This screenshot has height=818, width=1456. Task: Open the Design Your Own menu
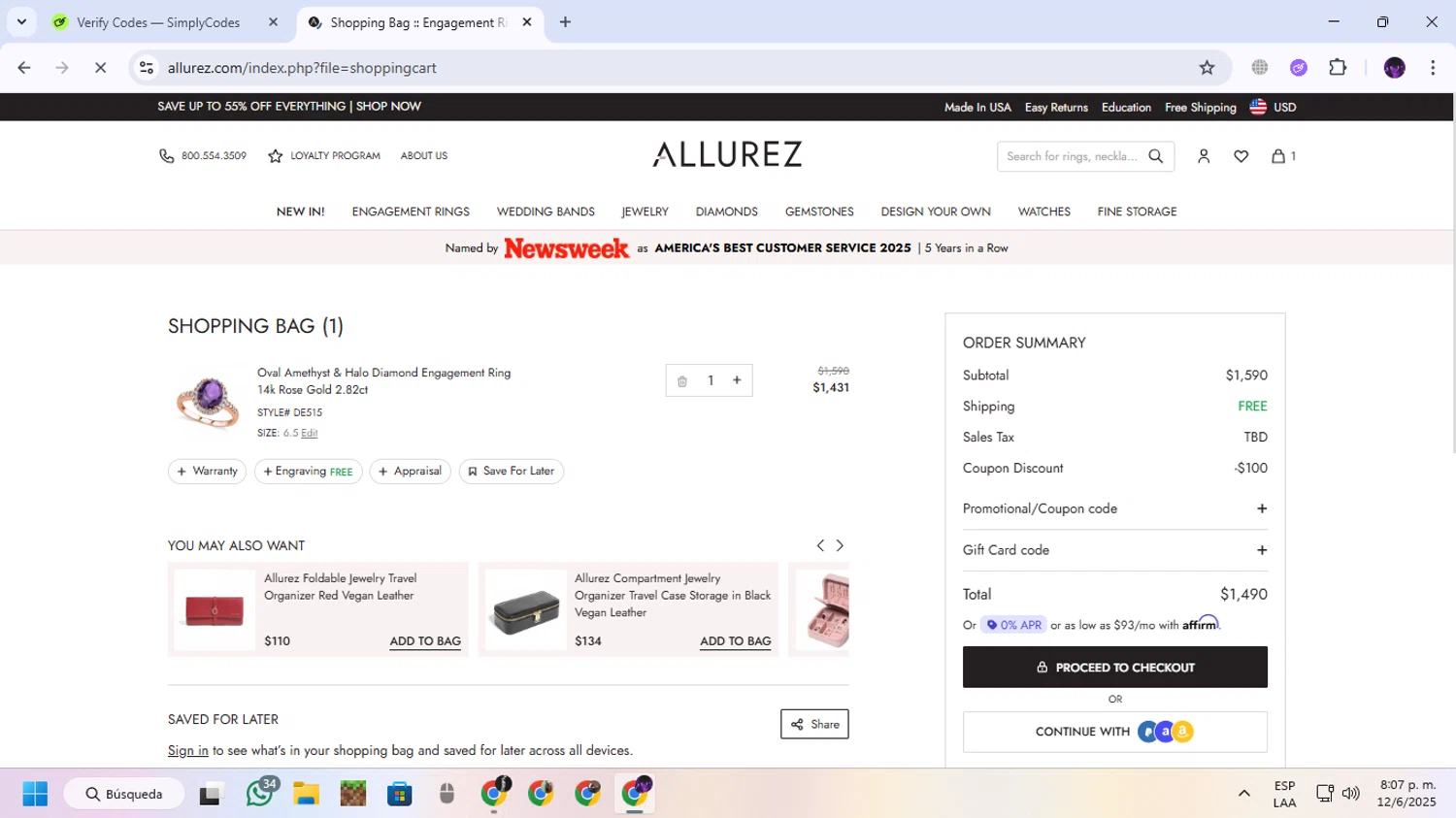click(936, 212)
